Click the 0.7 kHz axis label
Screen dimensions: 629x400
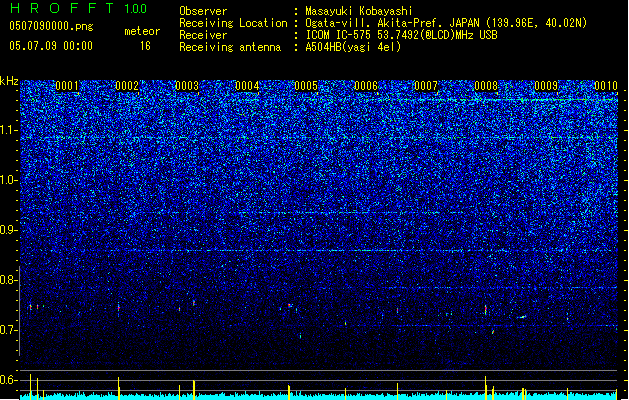coord(8,330)
